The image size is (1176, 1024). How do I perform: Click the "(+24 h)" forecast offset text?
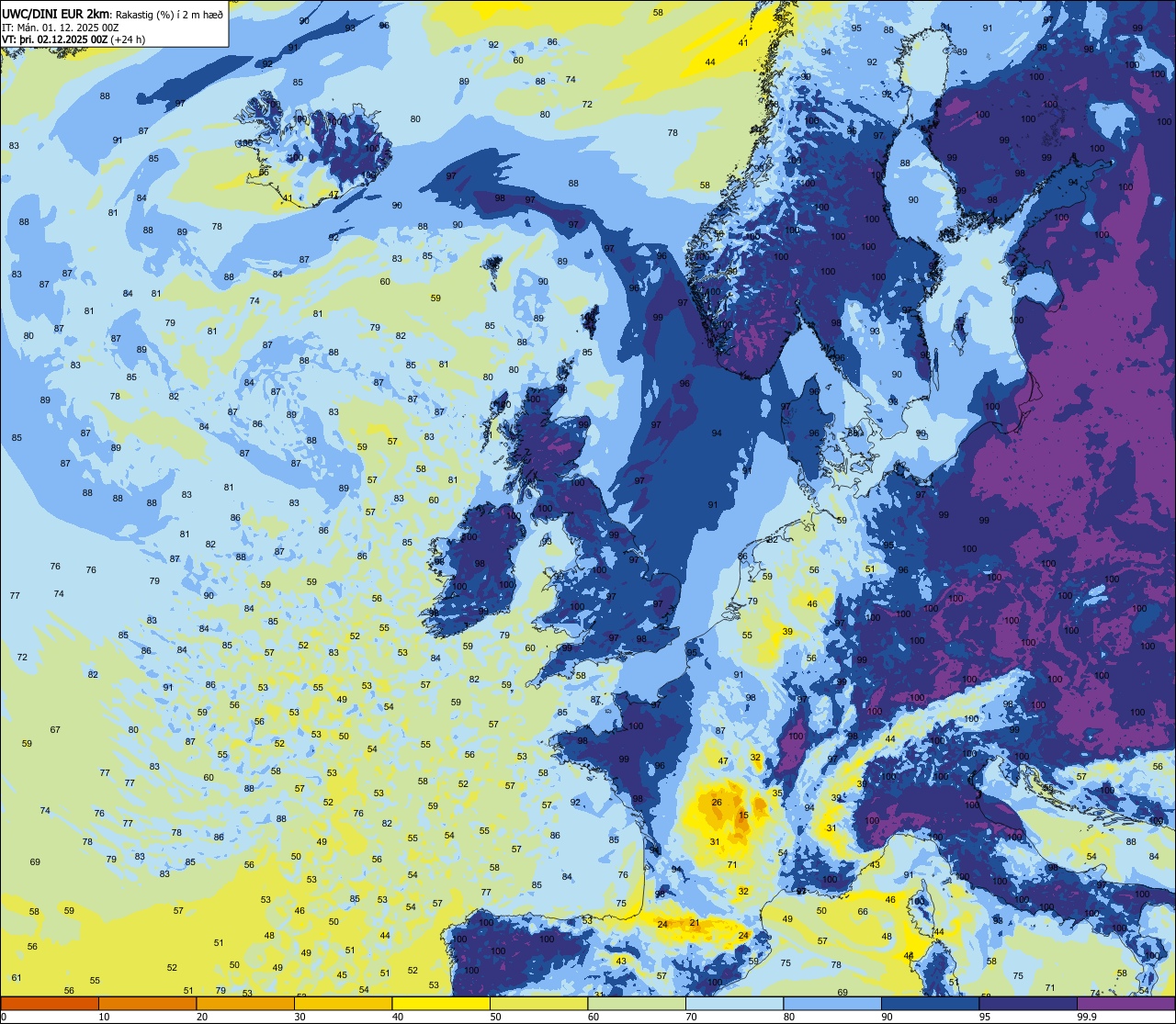(x=129, y=39)
